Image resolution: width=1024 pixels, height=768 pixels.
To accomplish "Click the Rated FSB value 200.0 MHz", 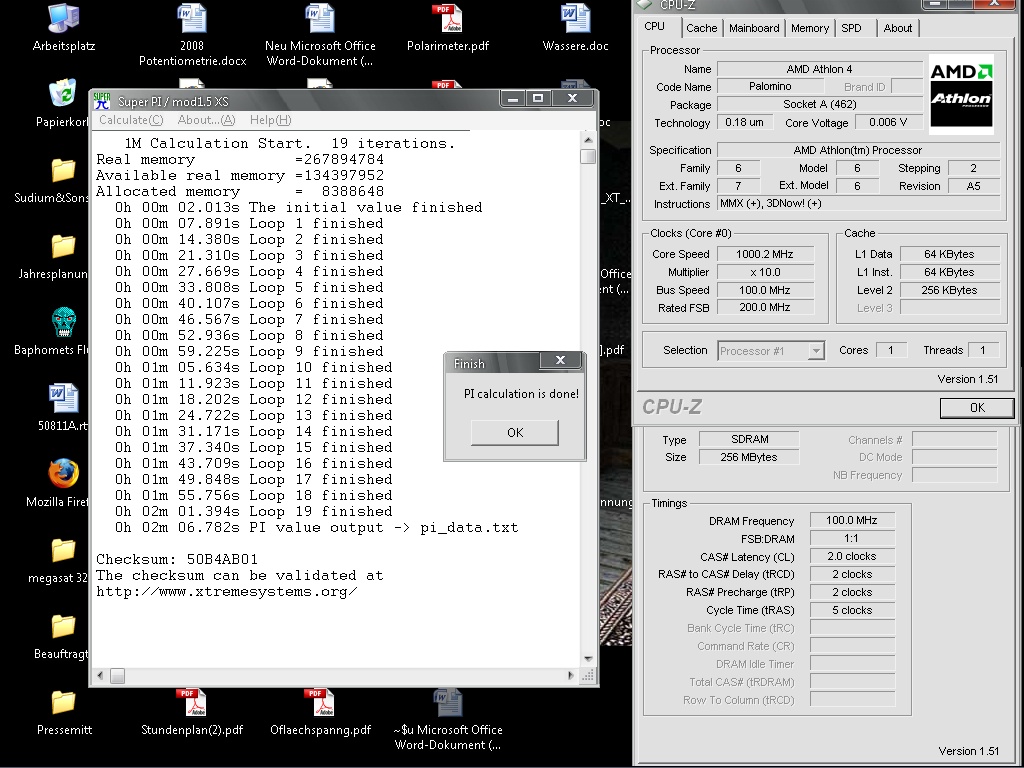I will (x=765, y=307).
